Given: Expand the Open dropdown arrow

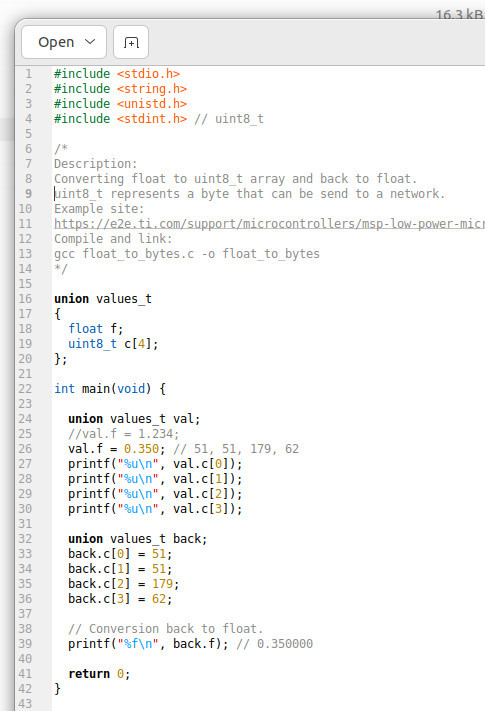Looking at the screenshot, I should tap(90, 42).
